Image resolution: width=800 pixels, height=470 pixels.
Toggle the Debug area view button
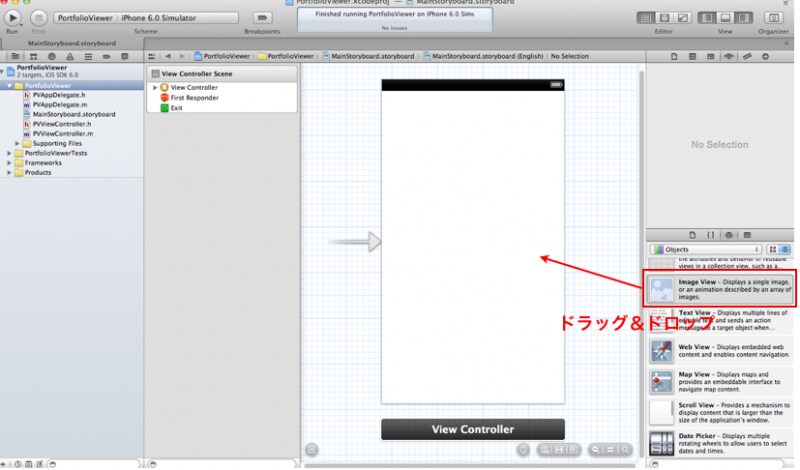coord(725,18)
